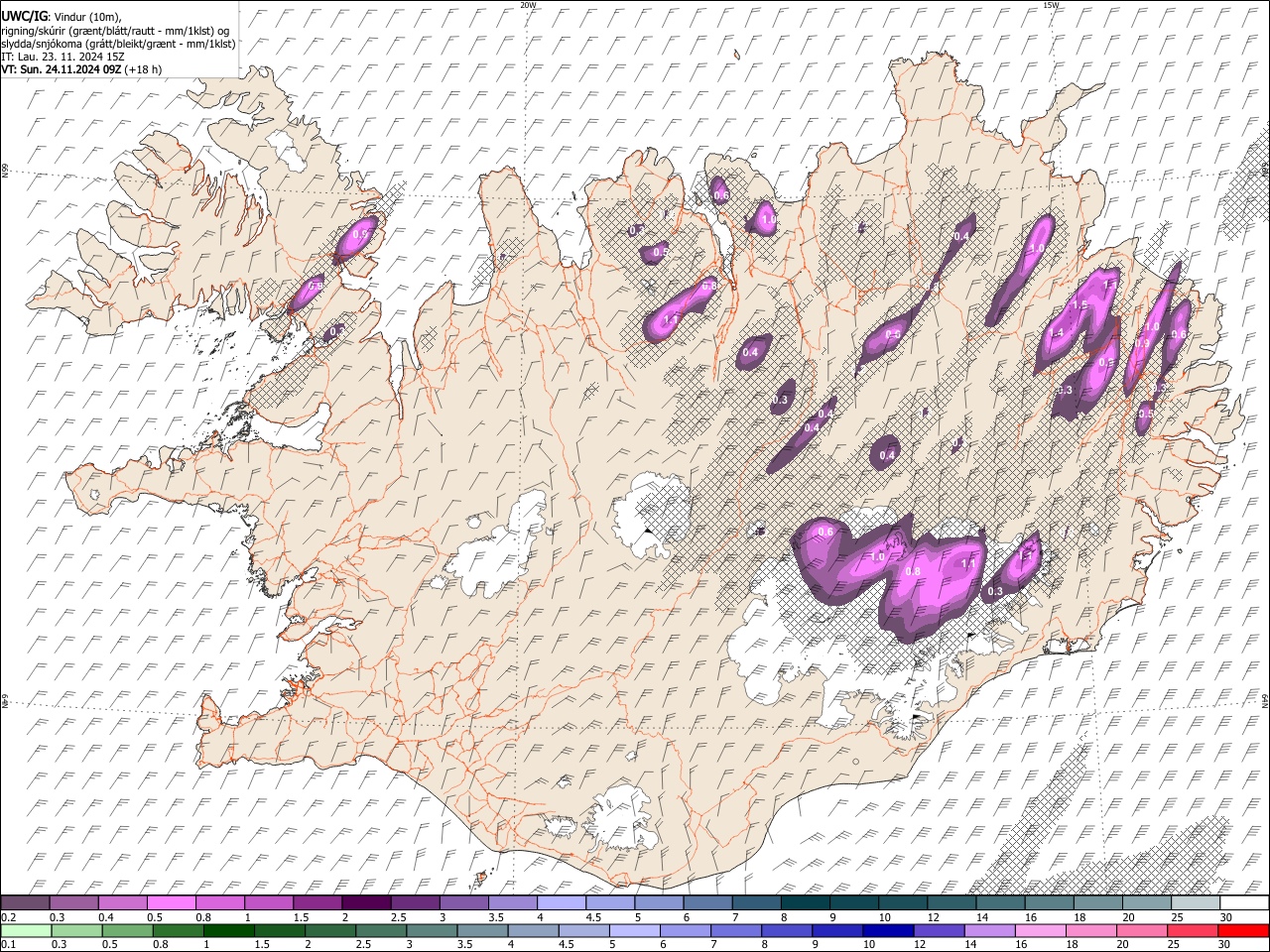Select the bright pink 0.5 swatch in upper legend

coord(171,903)
